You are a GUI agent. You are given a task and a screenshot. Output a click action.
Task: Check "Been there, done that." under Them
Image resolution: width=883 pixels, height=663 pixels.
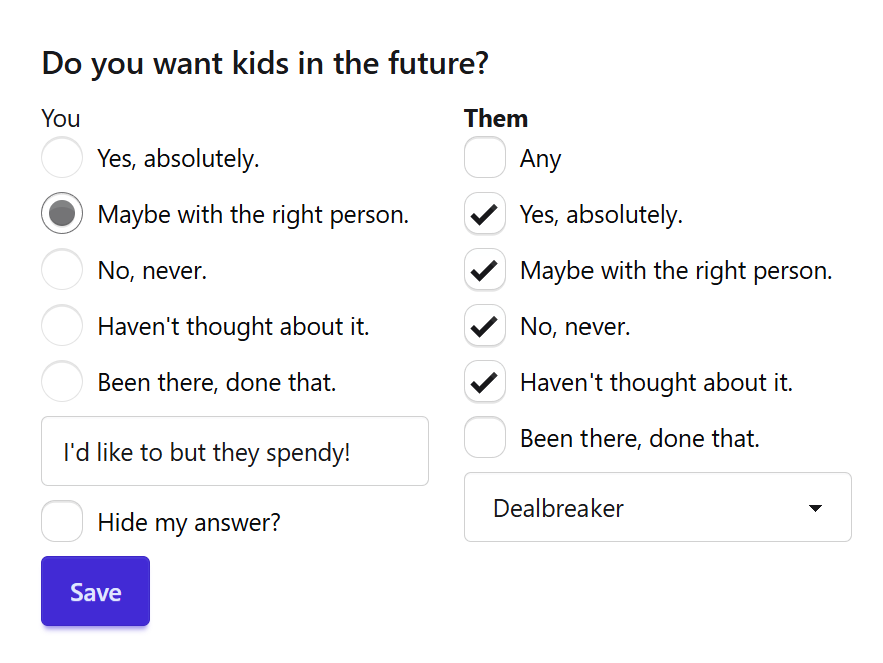485,438
